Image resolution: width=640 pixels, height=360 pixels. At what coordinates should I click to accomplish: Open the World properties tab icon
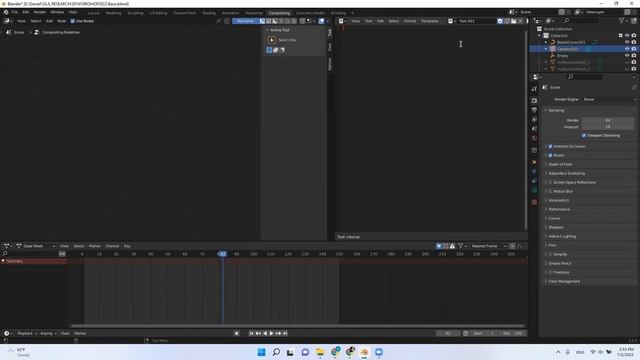[534, 138]
